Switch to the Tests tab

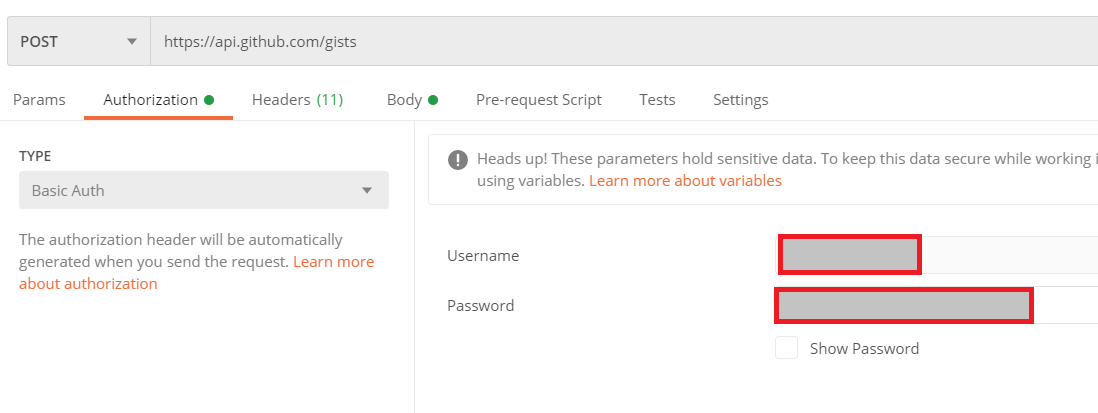pyautogui.click(x=657, y=100)
